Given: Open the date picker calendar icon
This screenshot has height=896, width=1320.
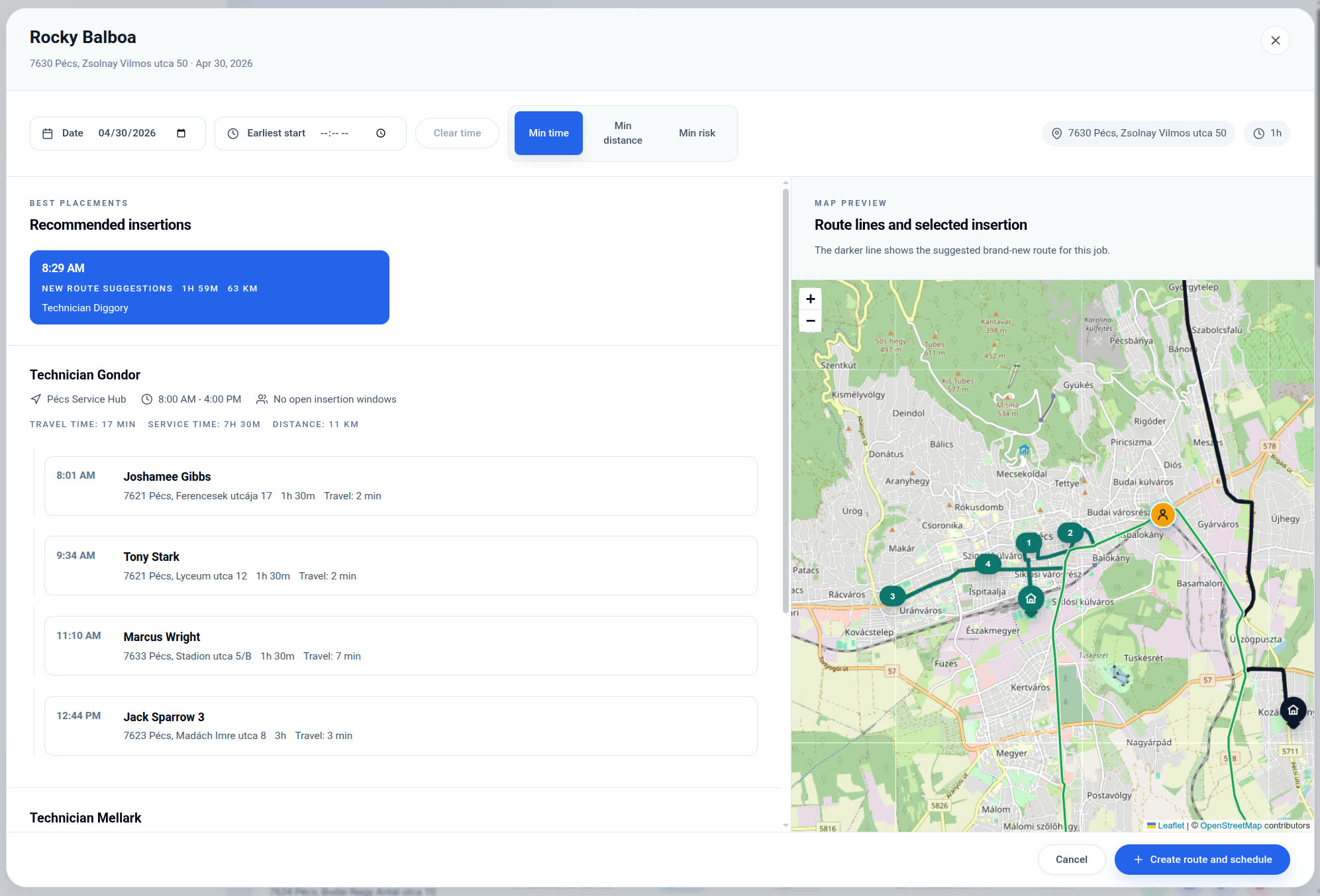Looking at the screenshot, I should [181, 133].
